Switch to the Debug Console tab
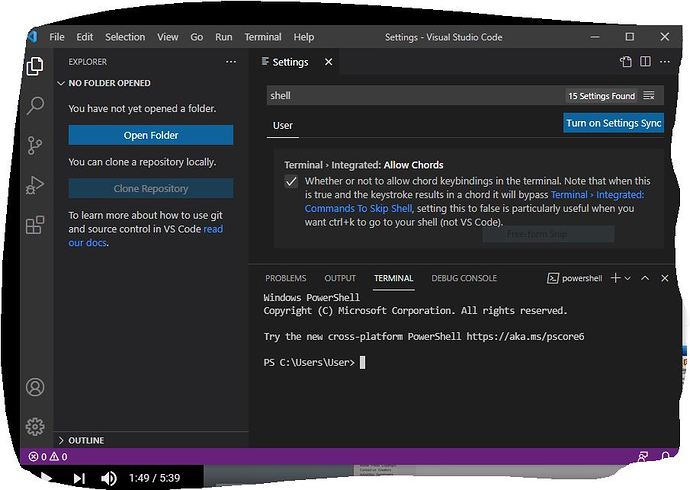The image size is (690, 490). (464, 278)
